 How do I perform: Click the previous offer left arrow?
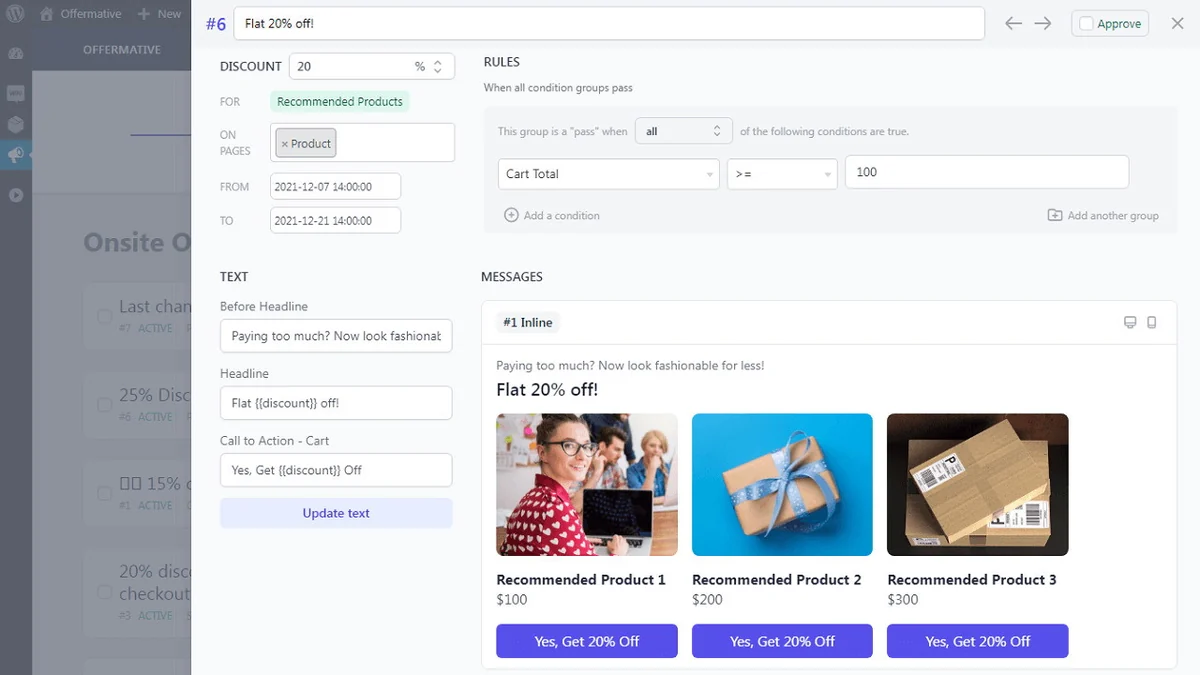point(1013,23)
